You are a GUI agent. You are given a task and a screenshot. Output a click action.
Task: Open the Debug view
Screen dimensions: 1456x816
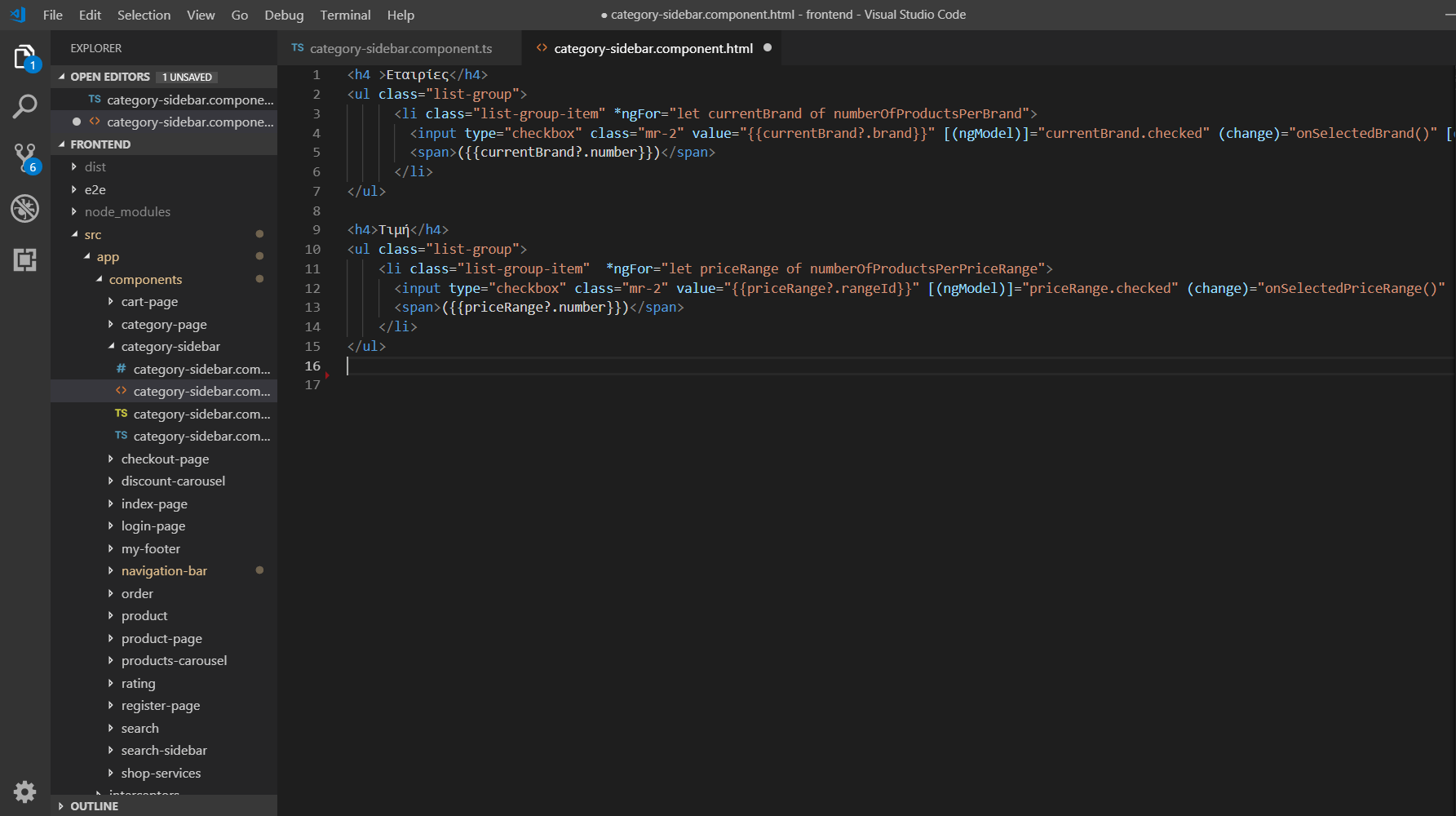point(25,209)
